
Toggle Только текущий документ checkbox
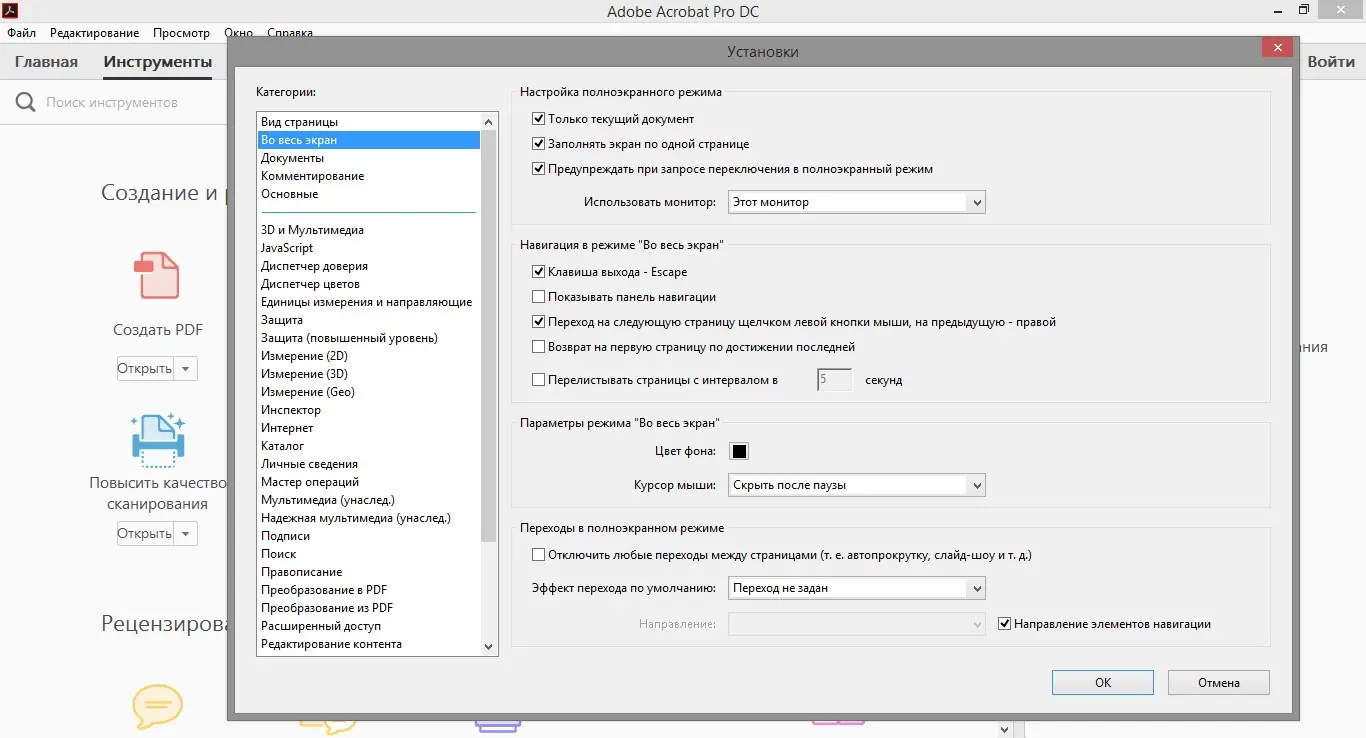pos(539,119)
